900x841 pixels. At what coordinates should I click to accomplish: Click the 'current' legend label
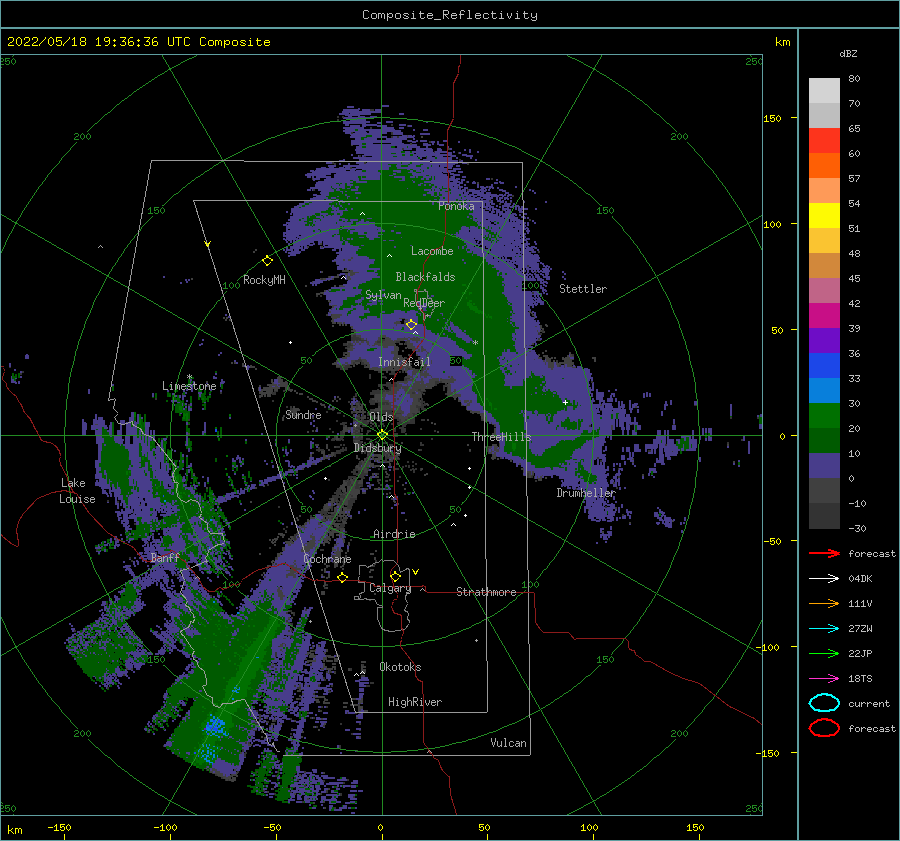869,704
